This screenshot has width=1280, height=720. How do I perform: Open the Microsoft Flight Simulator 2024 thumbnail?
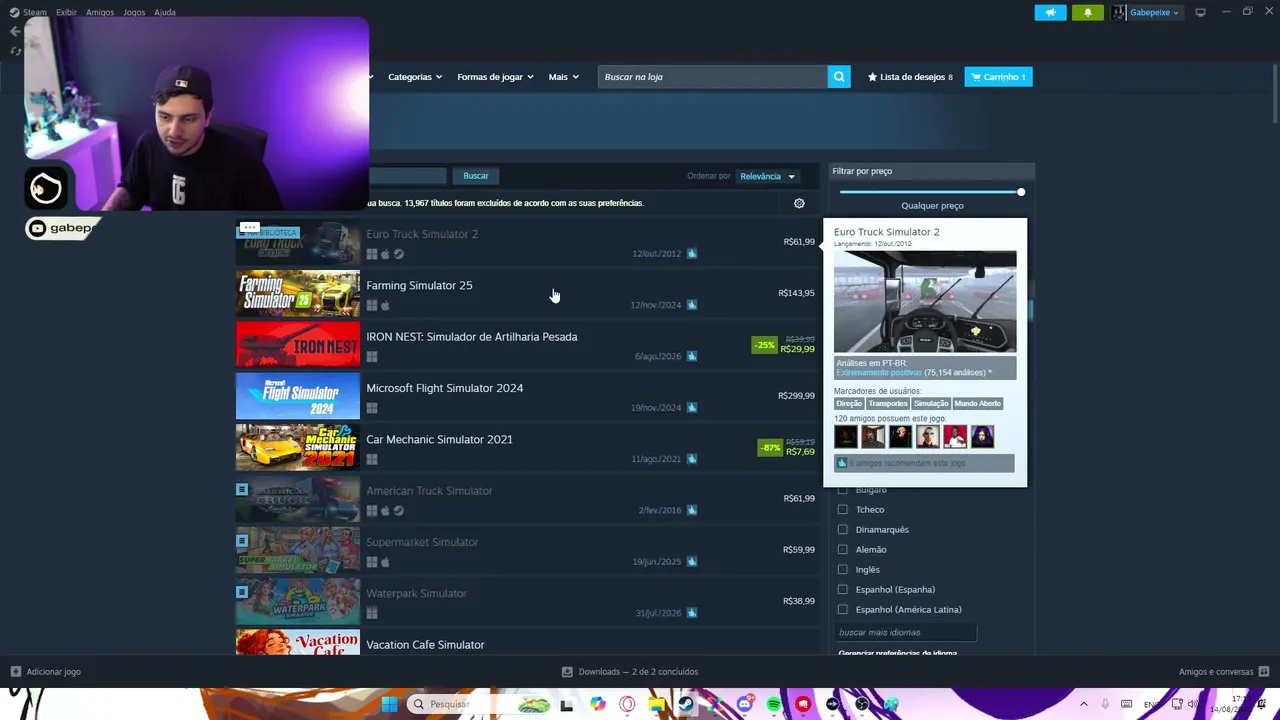(298, 396)
